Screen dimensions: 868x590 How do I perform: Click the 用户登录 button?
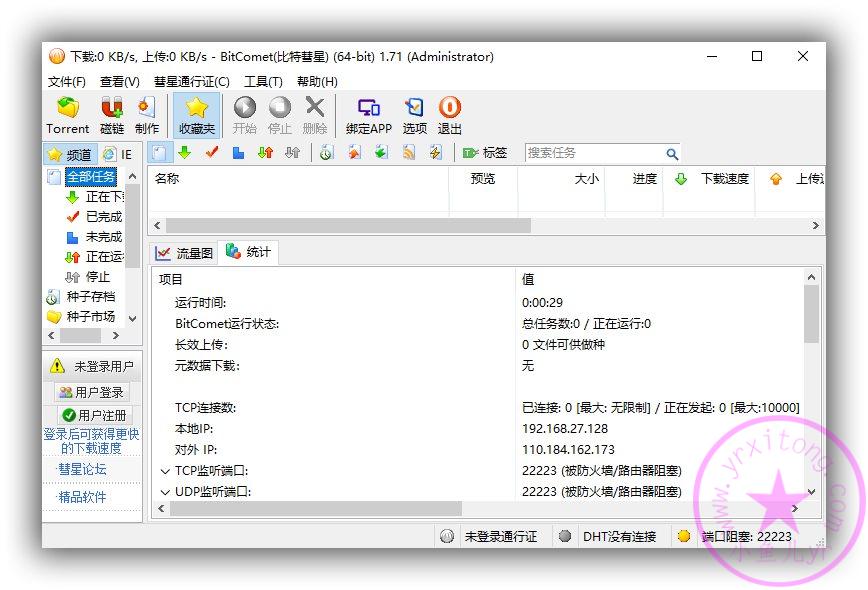point(91,391)
